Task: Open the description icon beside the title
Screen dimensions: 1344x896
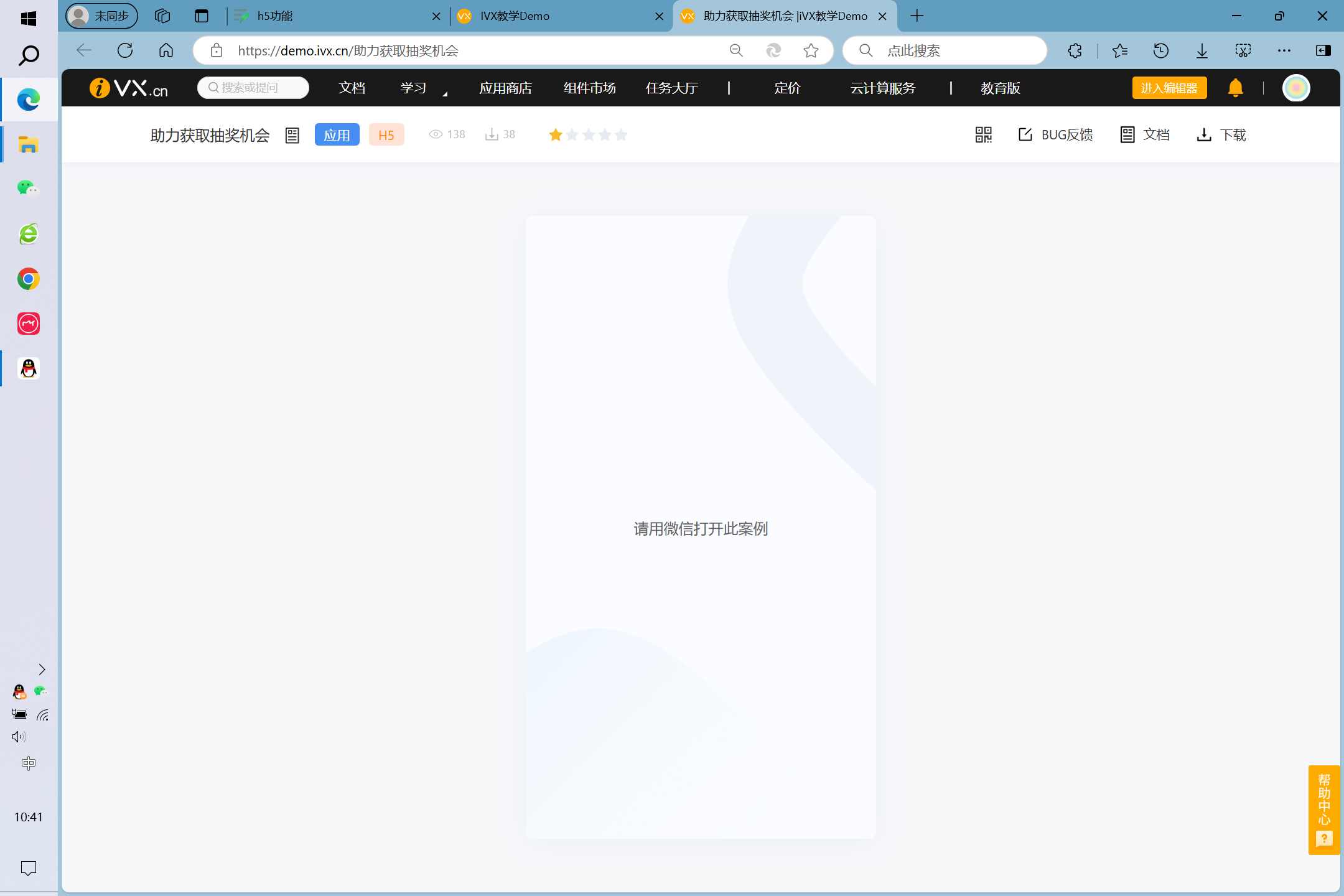Action: (x=292, y=135)
